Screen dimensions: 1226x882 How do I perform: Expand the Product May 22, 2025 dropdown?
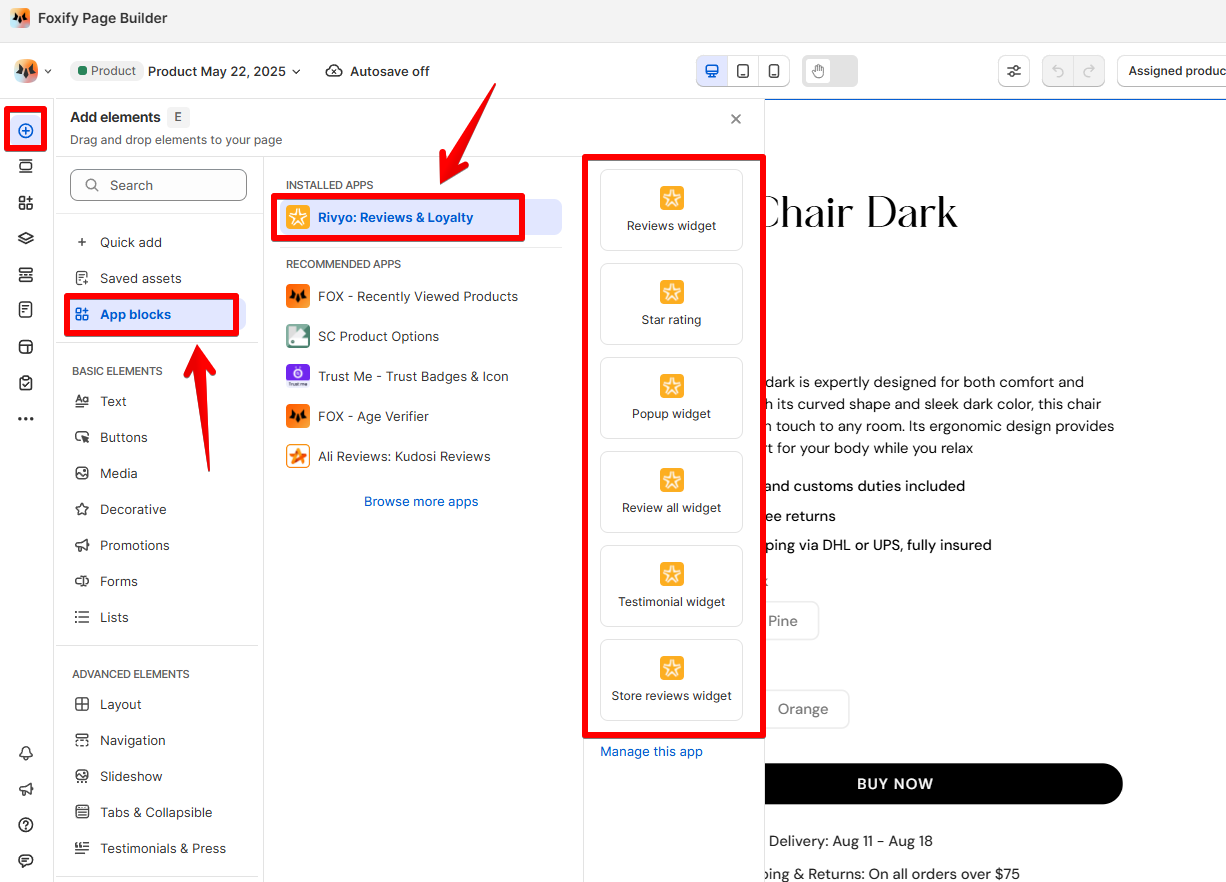[224, 71]
